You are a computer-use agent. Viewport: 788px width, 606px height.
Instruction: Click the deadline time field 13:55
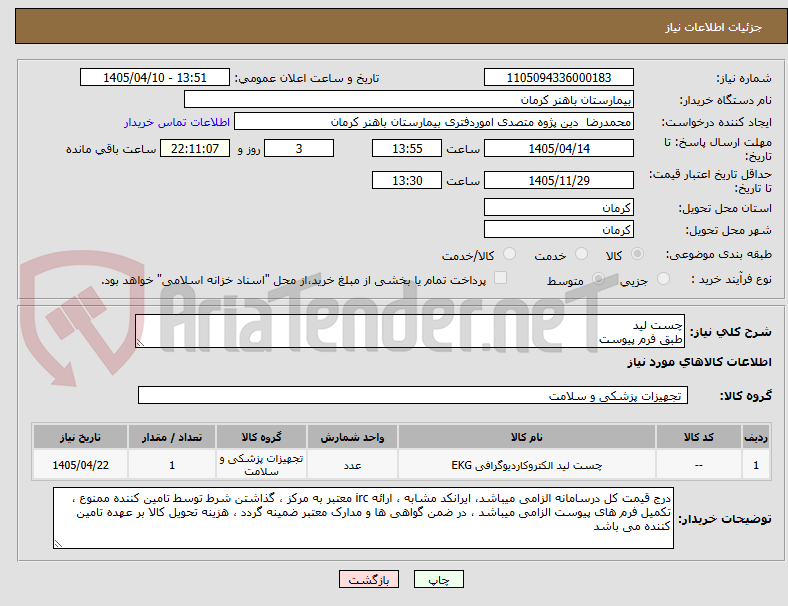pyautogui.click(x=407, y=148)
